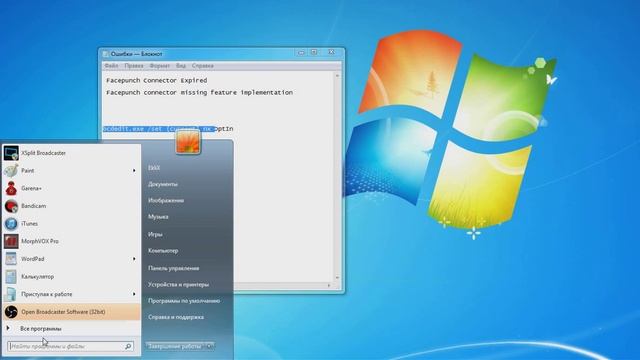
Task: Click the flower user account picture
Action: (188, 142)
